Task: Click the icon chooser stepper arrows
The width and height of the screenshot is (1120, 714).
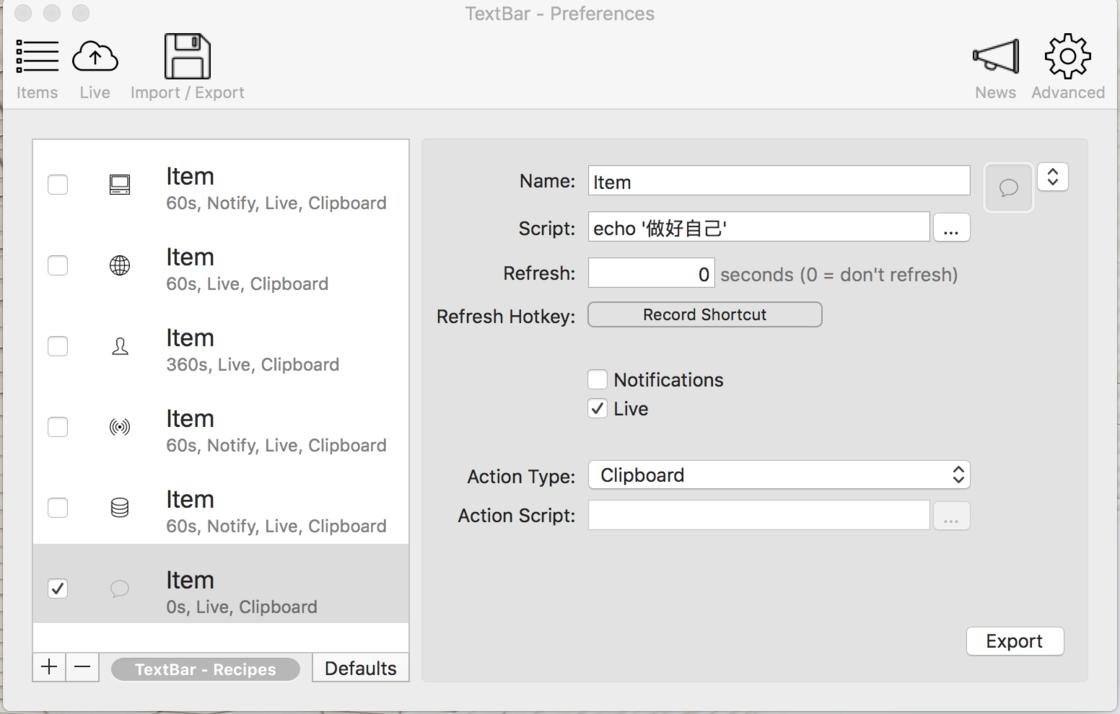Action: tap(1052, 177)
